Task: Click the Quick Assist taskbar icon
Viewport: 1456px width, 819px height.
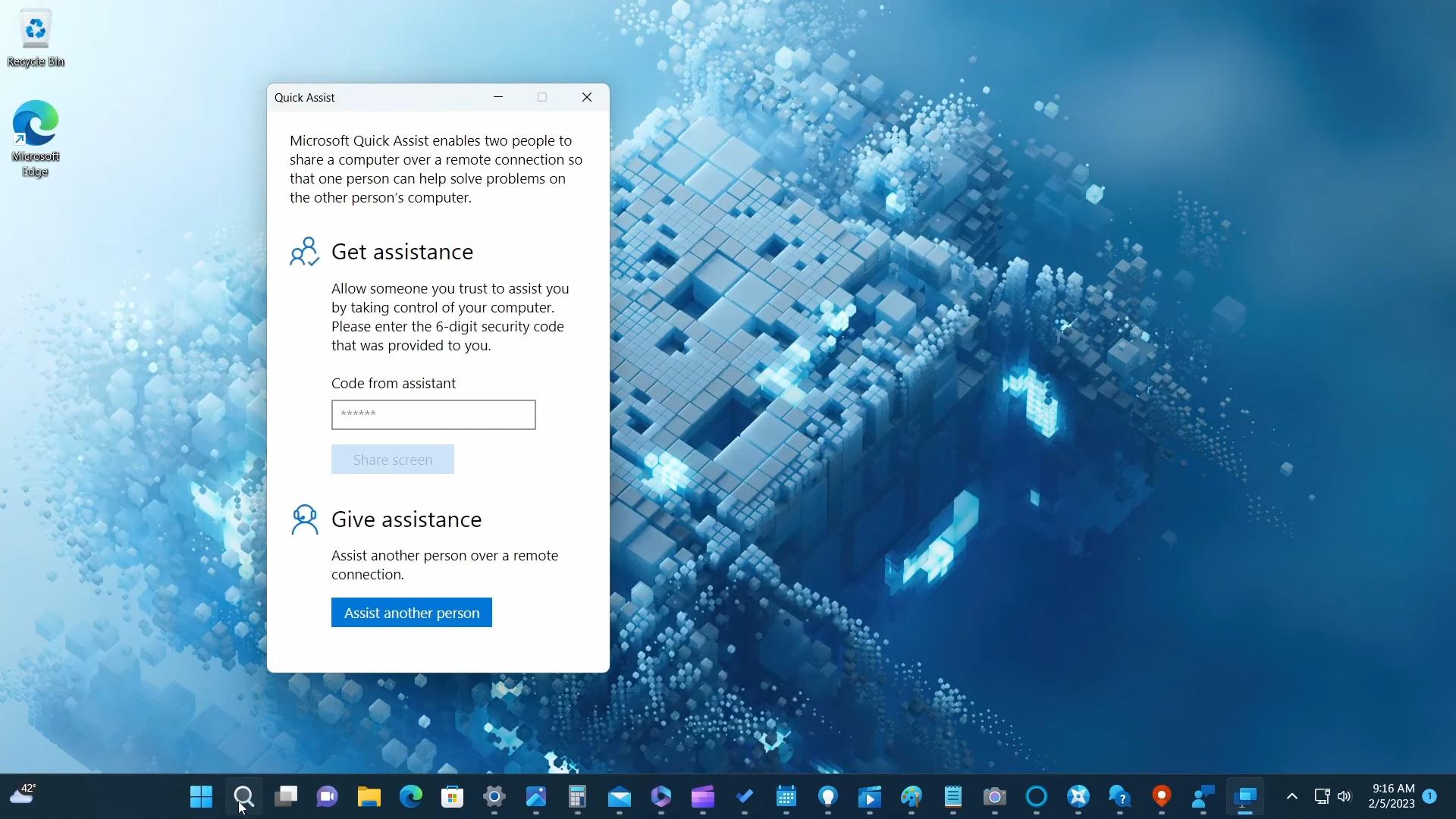Action: click(x=1244, y=797)
